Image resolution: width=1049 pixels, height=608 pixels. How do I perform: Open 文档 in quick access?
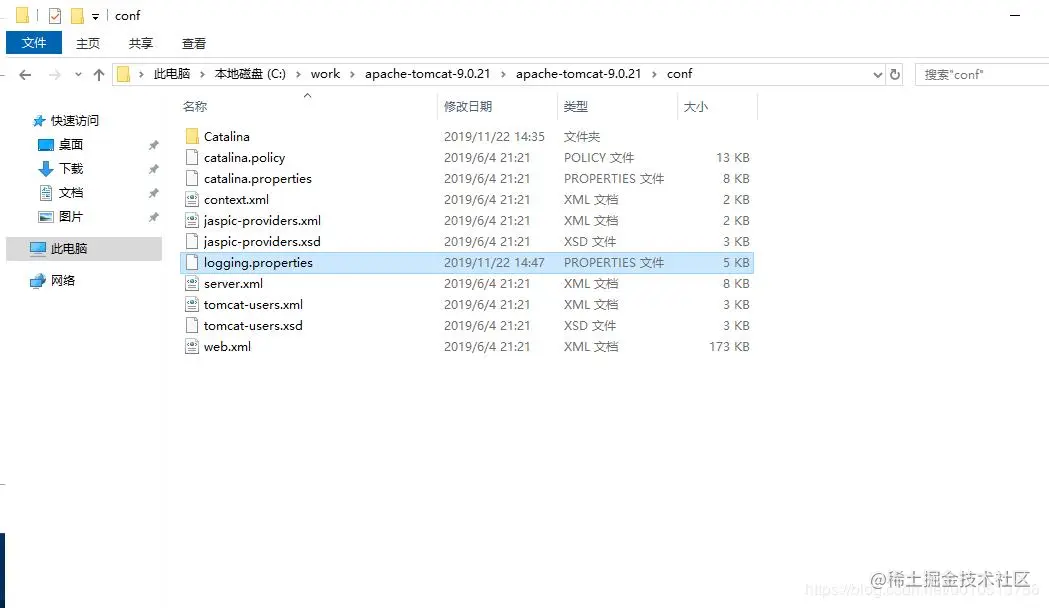pos(70,193)
